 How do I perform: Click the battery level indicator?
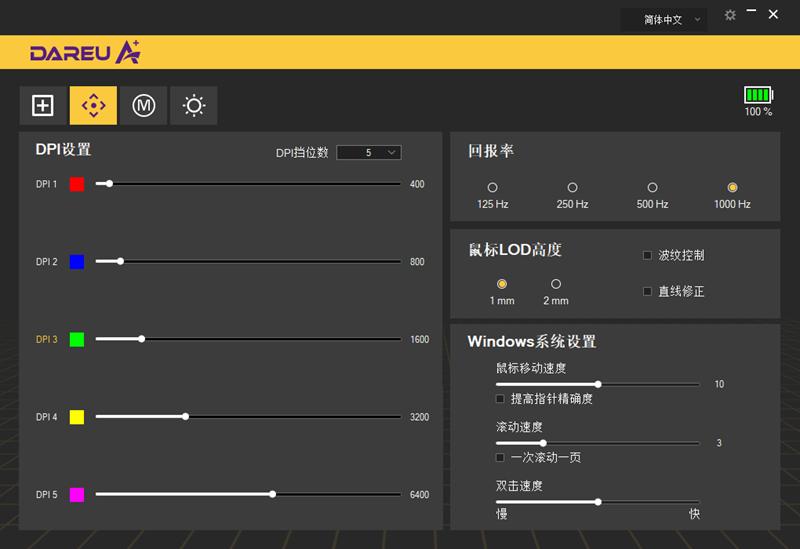click(x=758, y=95)
